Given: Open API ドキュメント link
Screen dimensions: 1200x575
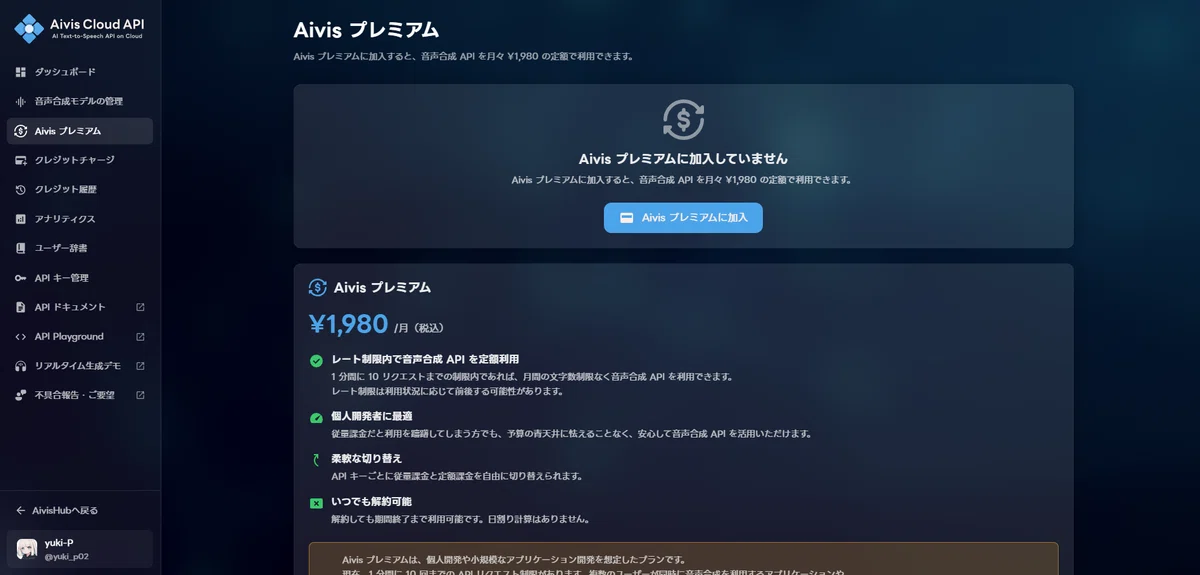Looking at the screenshot, I should (80, 307).
